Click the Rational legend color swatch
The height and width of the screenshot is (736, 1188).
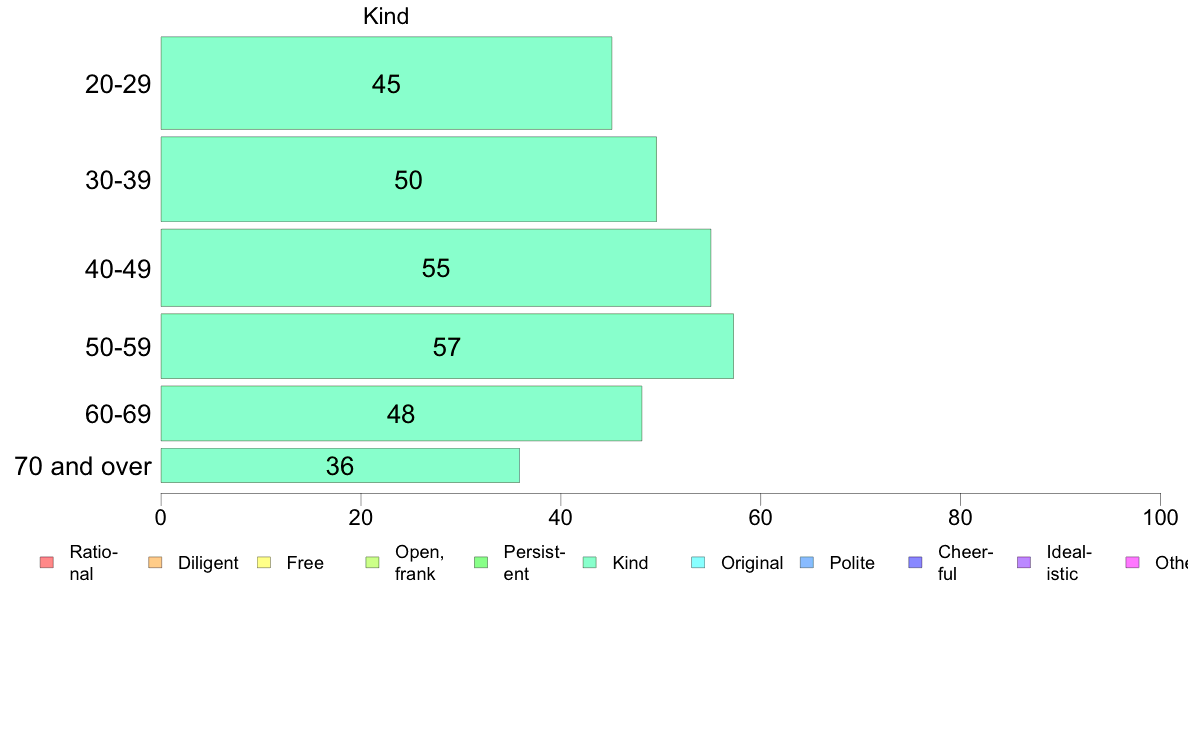click(x=47, y=562)
